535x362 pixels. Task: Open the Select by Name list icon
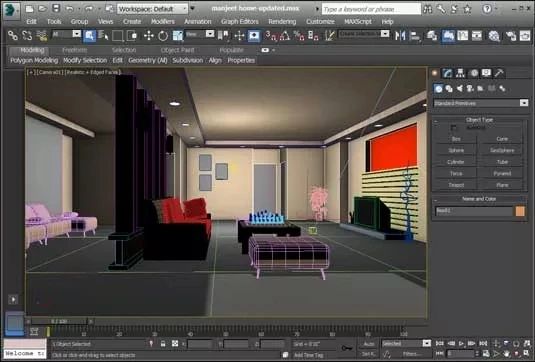tap(103, 35)
